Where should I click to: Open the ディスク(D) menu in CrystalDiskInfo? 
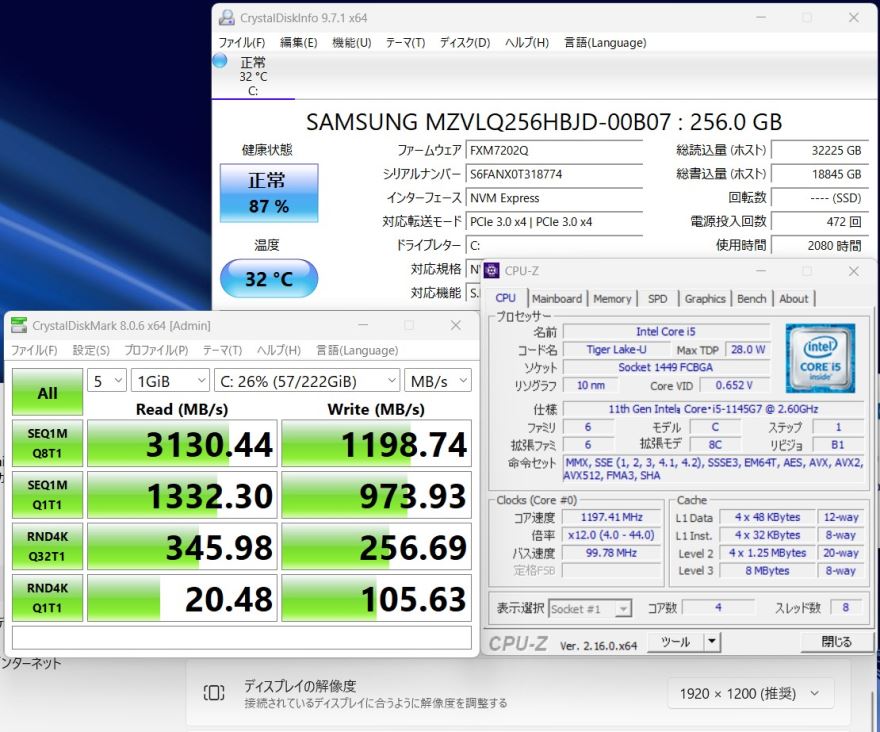point(464,43)
